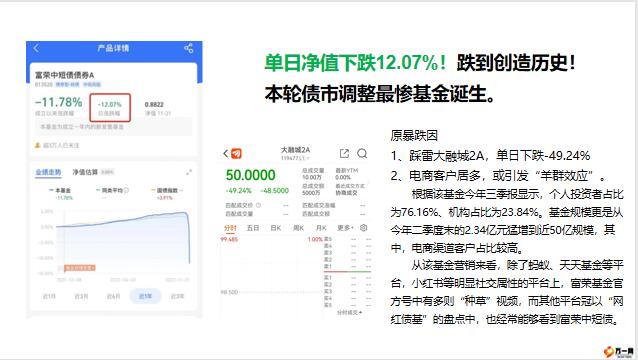Image resolution: width=638 pixels, height=360 pixels.
Task: Open chart settings gear icon
Action: pyautogui.click(x=364, y=228)
